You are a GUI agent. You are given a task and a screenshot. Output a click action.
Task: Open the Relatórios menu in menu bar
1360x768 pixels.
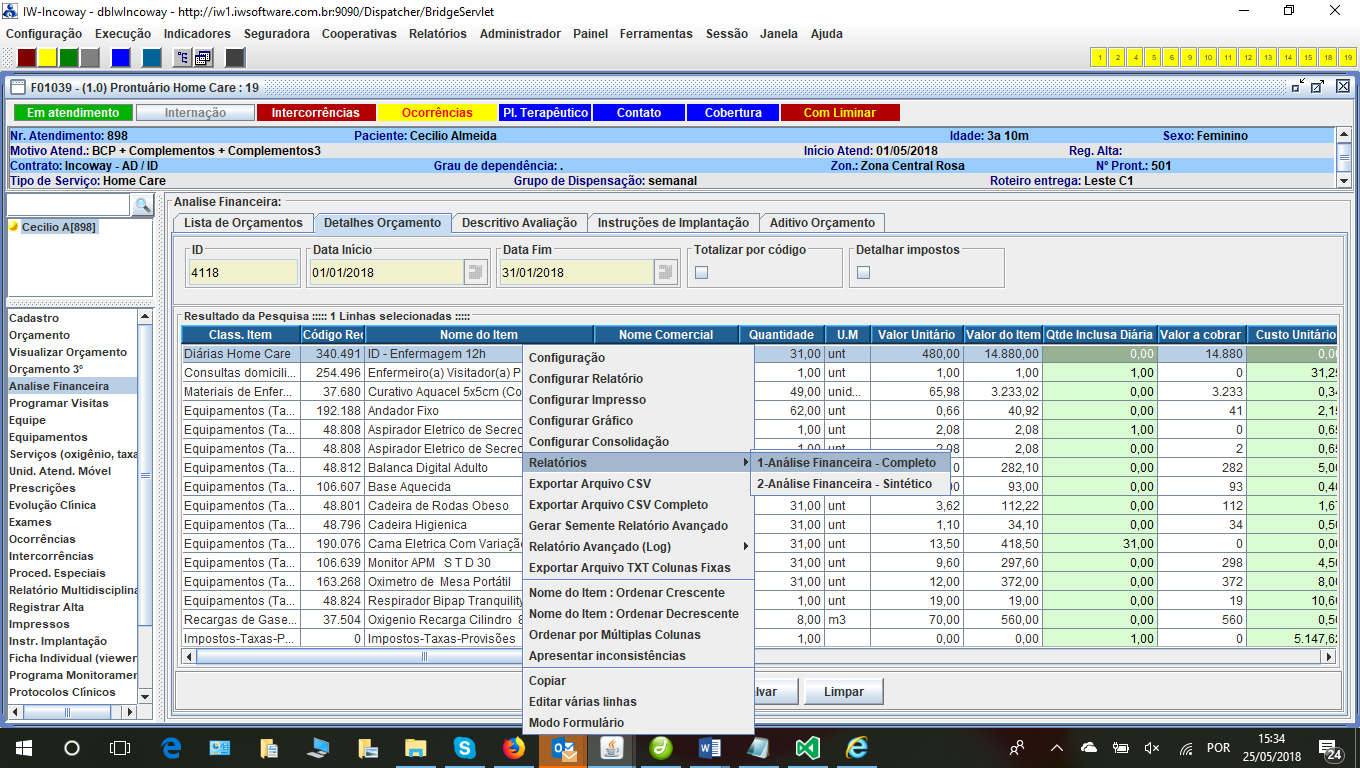tap(437, 33)
